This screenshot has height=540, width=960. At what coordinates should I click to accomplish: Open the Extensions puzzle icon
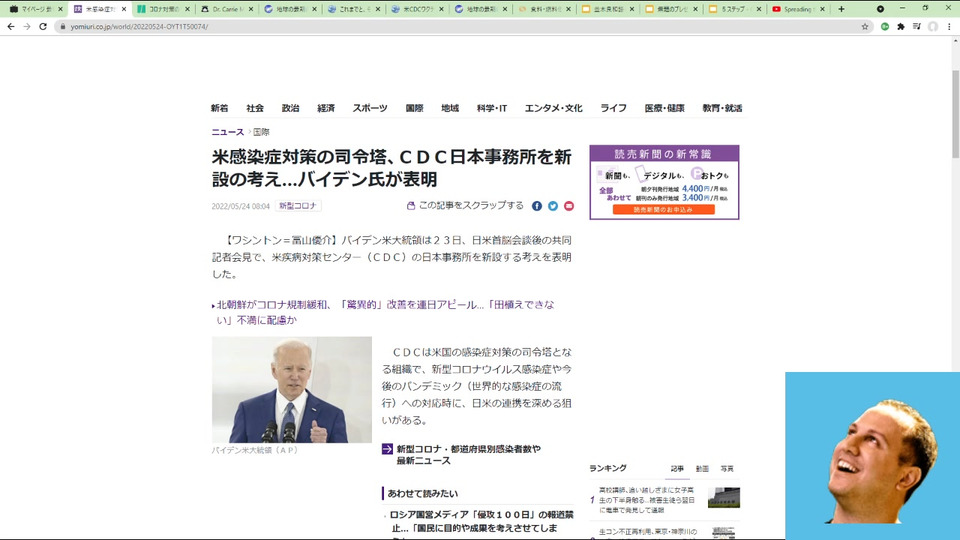(901, 26)
